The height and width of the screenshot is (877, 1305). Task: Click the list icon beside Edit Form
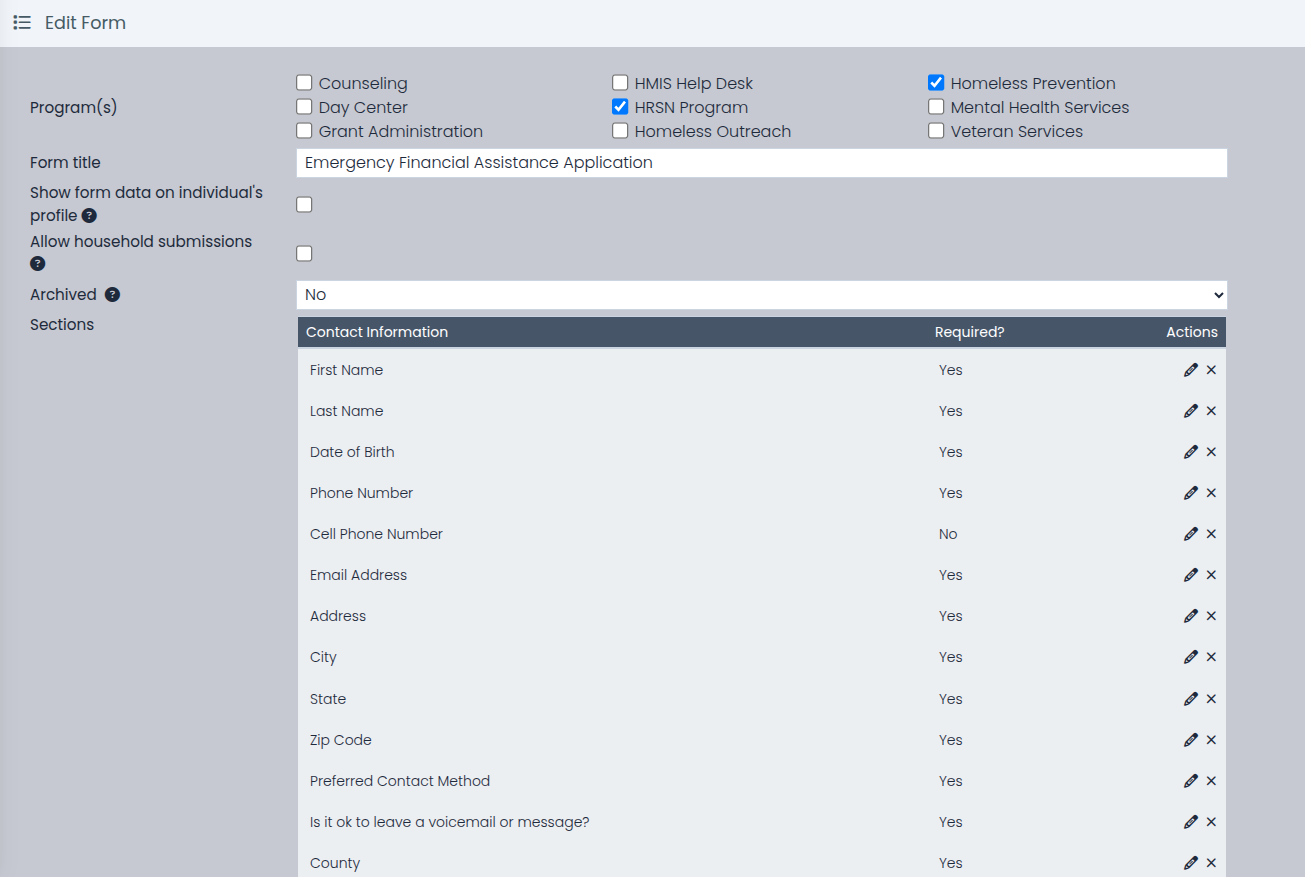pos(22,22)
